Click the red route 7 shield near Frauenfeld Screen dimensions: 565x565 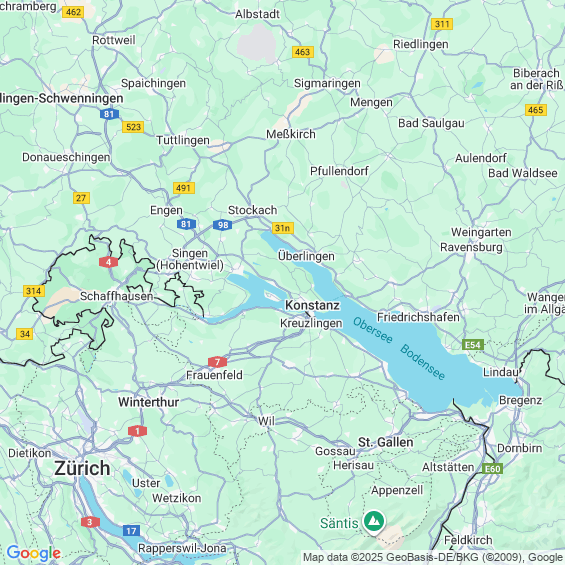click(x=217, y=362)
